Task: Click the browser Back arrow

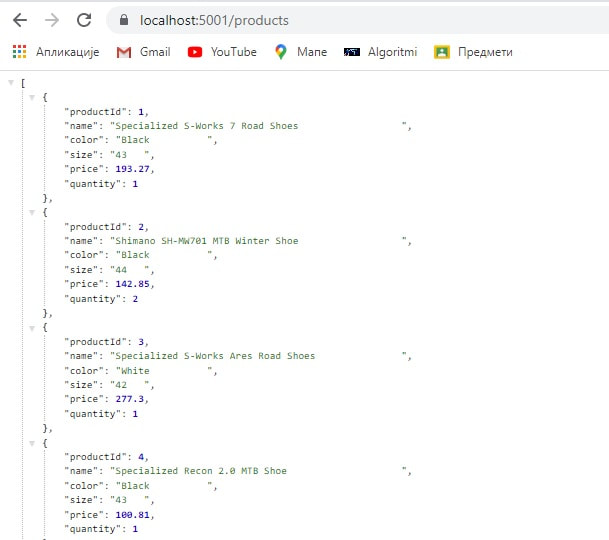Action: click(x=20, y=20)
